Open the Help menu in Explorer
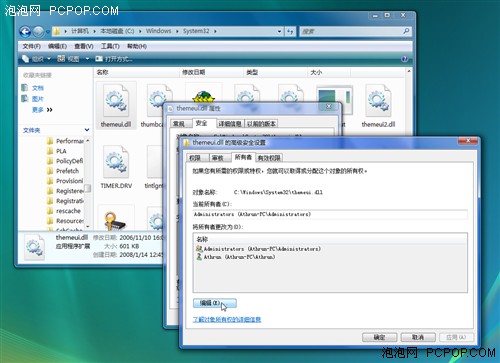Image resolution: width=500 pixels, height=363 pixels. click(137, 46)
